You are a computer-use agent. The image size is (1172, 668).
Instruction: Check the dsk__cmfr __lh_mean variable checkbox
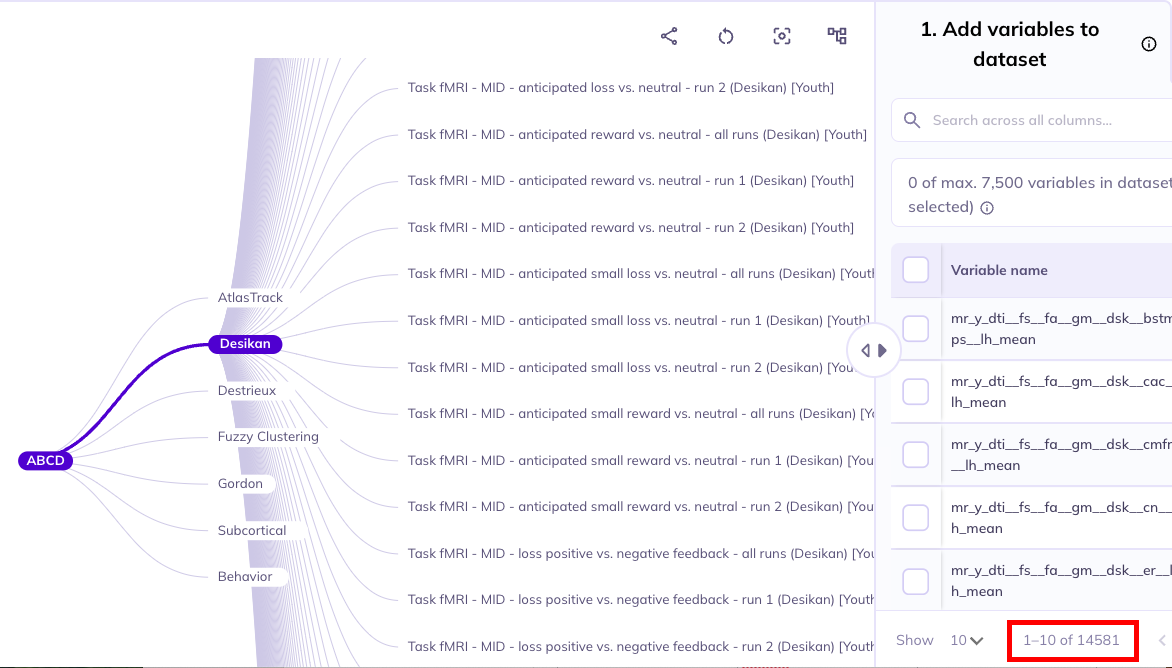click(x=916, y=454)
